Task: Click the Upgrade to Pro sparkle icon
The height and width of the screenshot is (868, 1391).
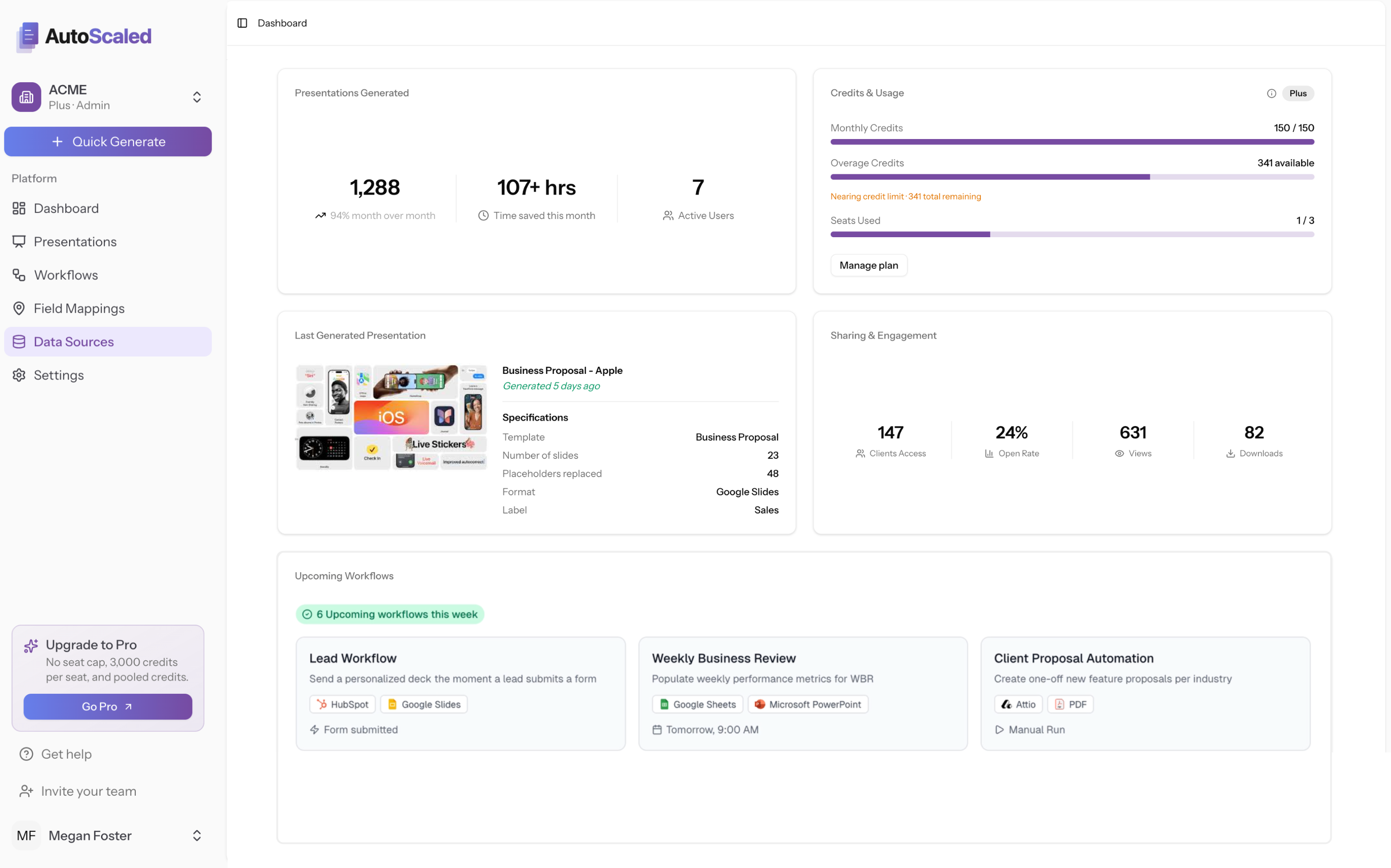Action: coord(31,646)
